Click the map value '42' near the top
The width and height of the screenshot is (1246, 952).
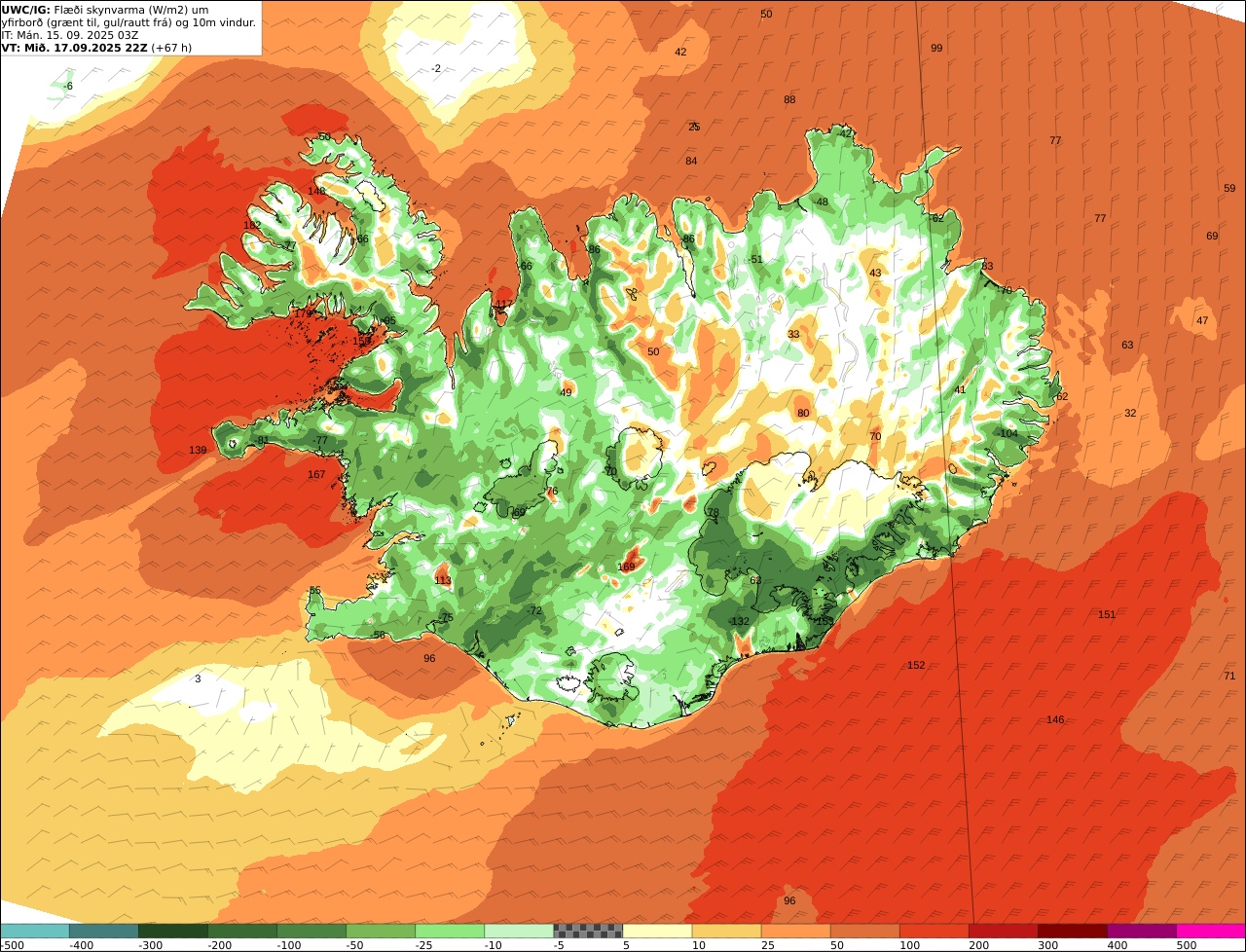point(680,53)
